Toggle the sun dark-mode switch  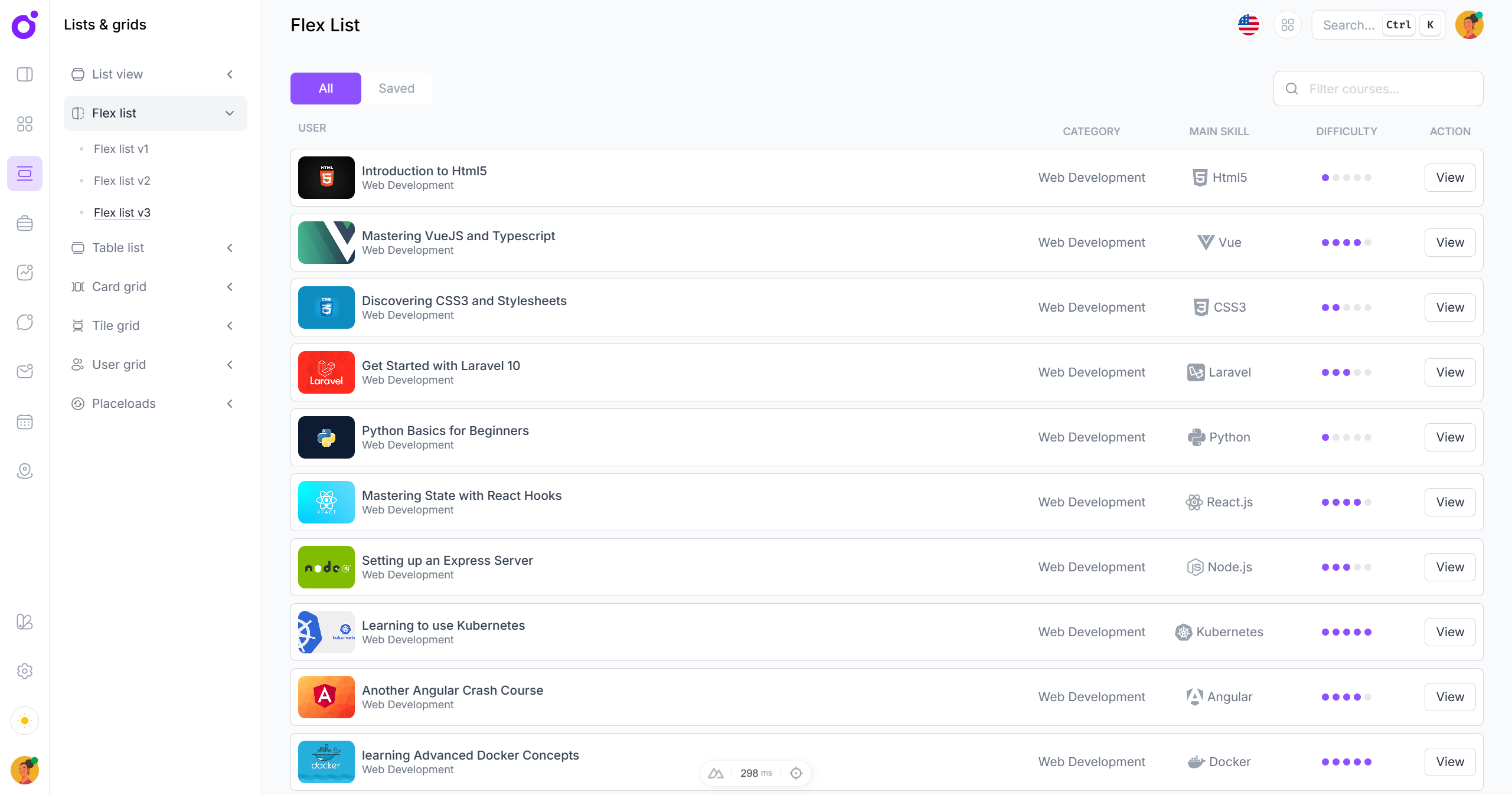[x=25, y=721]
